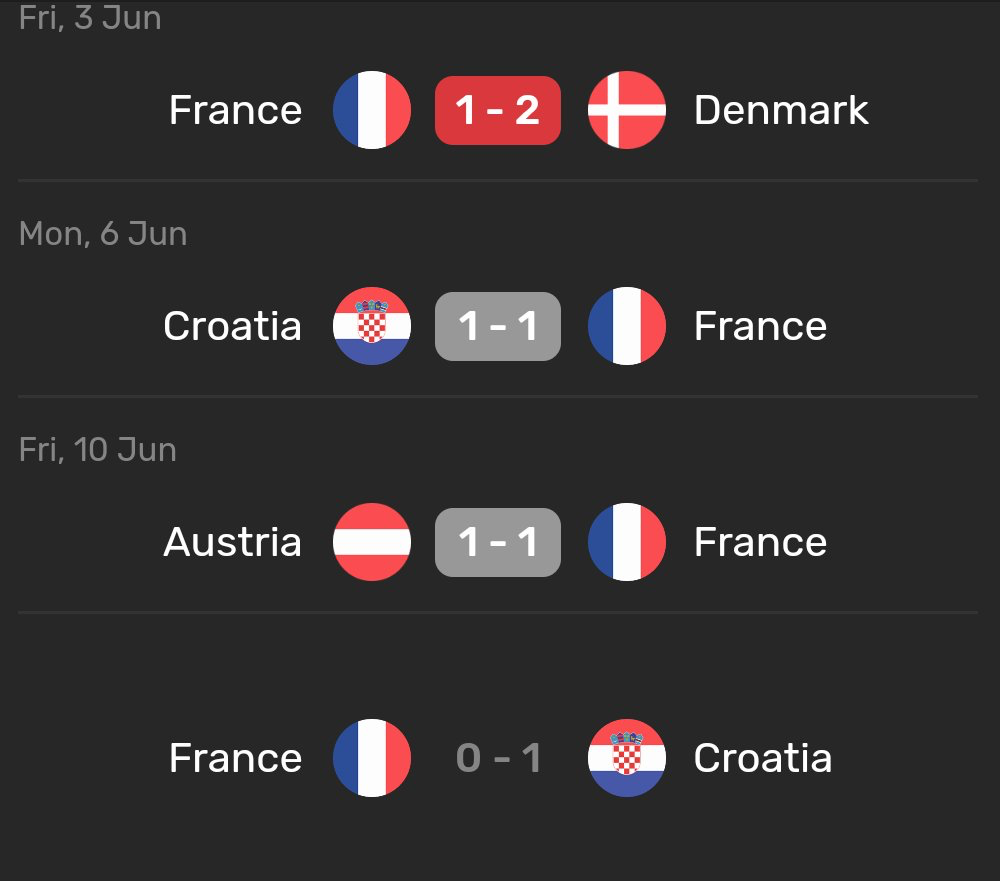Select Croatia's name in the 6 Jun match
The width and height of the screenshot is (1000, 881).
coord(232,326)
